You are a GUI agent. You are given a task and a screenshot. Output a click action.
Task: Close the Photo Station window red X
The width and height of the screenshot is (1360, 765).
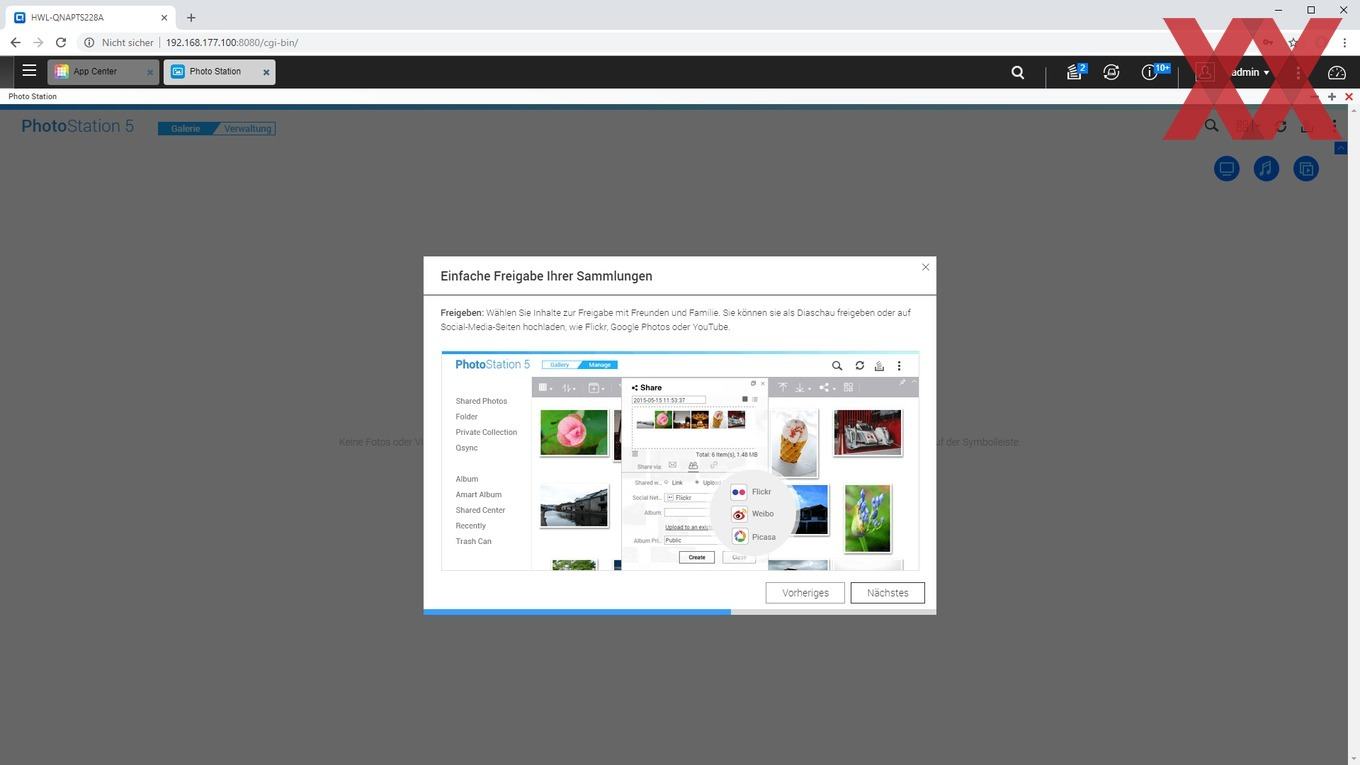[1349, 97]
